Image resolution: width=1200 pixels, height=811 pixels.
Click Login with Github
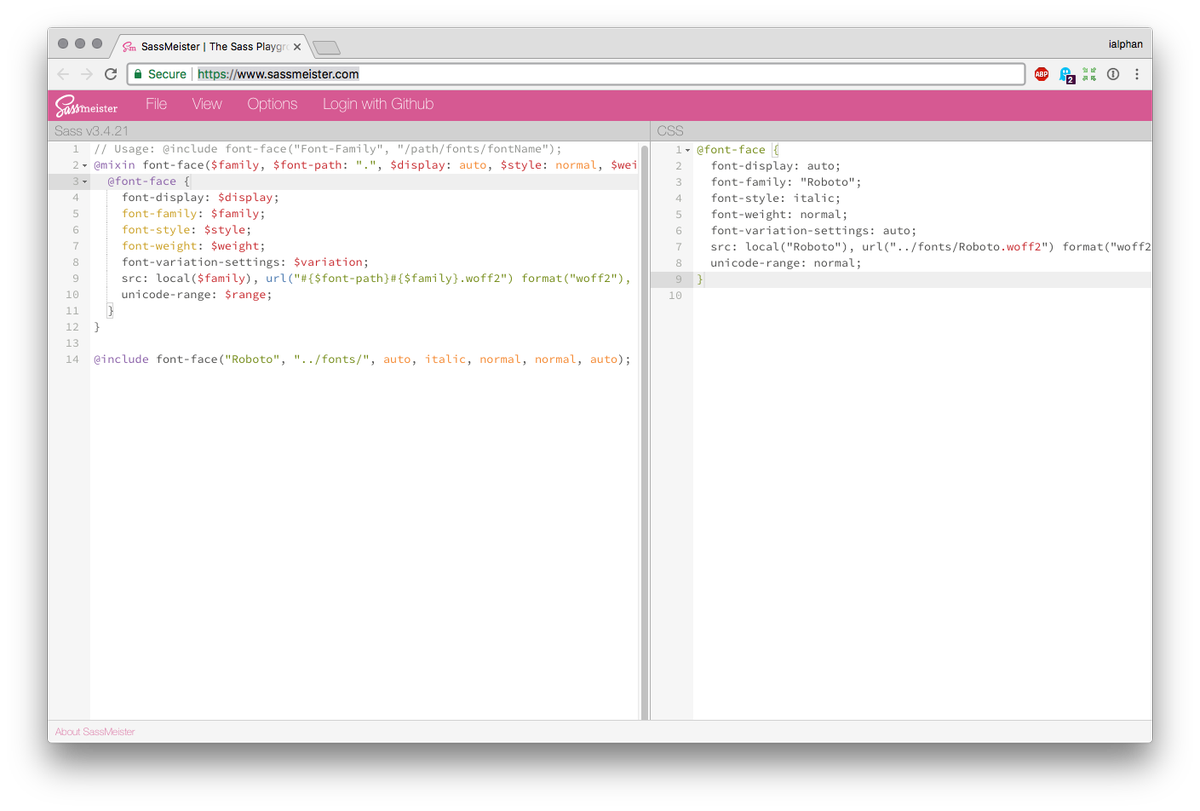pyautogui.click(x=378, y=104)
